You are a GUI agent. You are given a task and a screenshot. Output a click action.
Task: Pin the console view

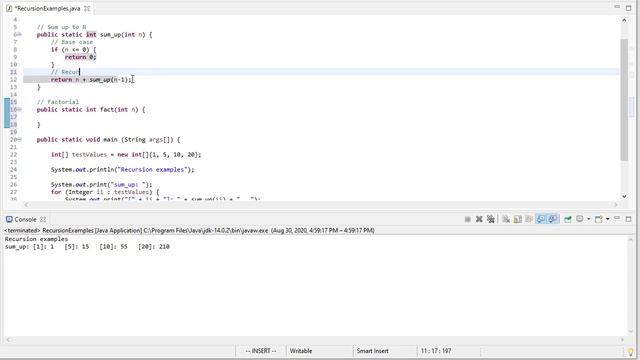[568, 219]
